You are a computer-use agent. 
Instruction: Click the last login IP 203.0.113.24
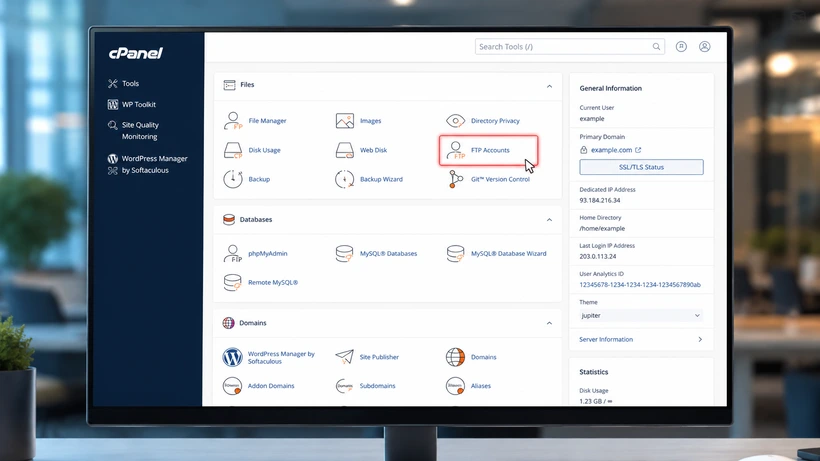(598, 257)
